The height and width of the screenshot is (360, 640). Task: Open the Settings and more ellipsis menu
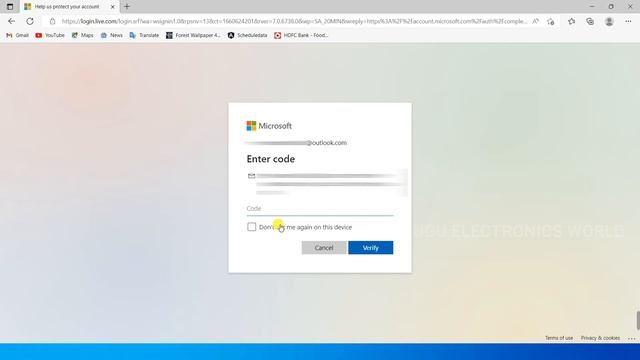[628, 21]
